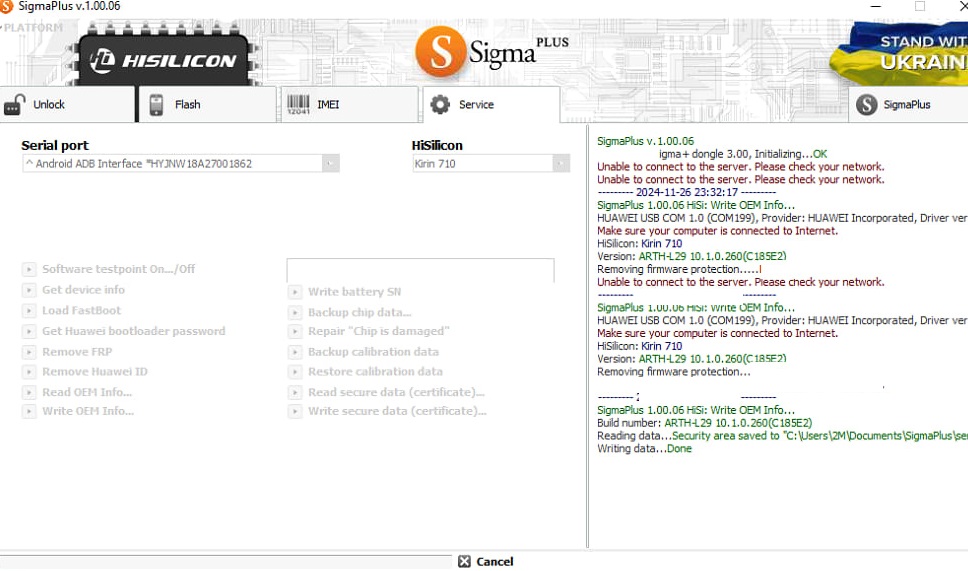Open the IMEI tab
The image size is (968, 571).
point(349,104)
